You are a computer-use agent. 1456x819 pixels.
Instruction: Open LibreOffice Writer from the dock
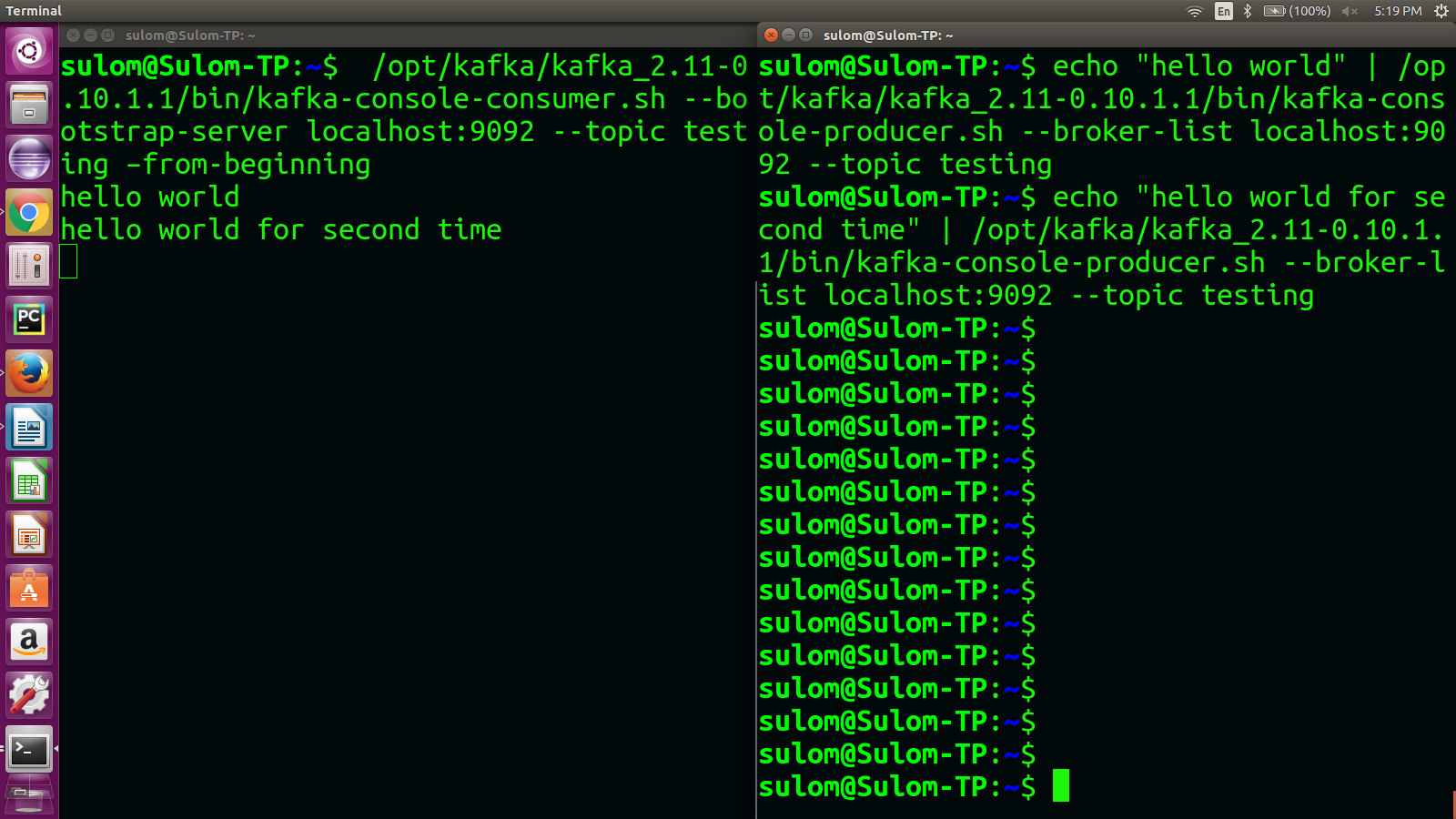29,427
